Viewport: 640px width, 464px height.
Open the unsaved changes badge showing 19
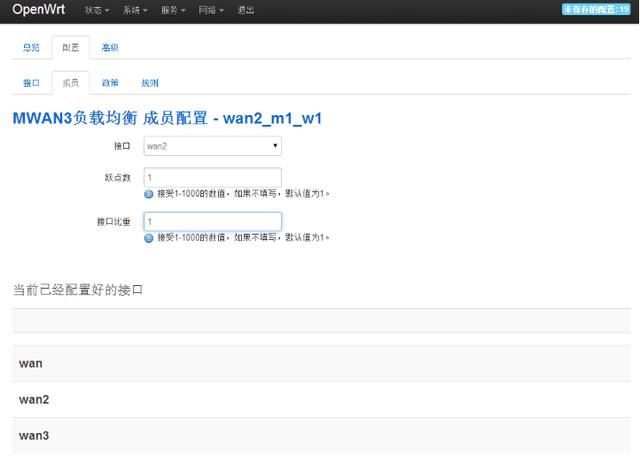point(596,9)
